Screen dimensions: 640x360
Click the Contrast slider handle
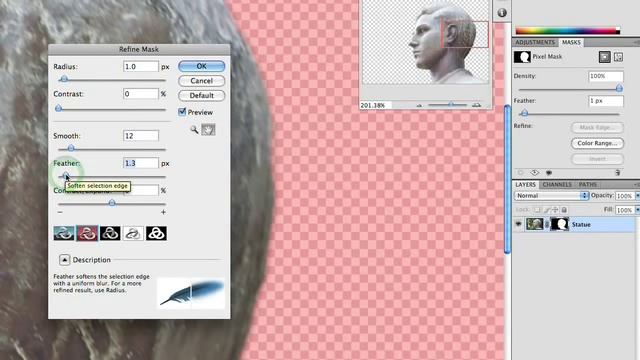coord(58,108)
